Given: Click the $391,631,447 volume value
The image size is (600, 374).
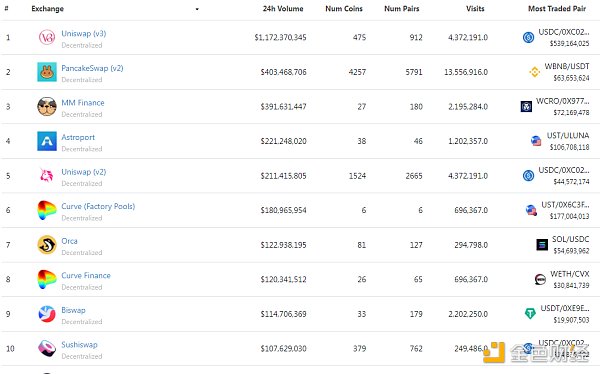Looking at the screenshot, I should 284,106.
